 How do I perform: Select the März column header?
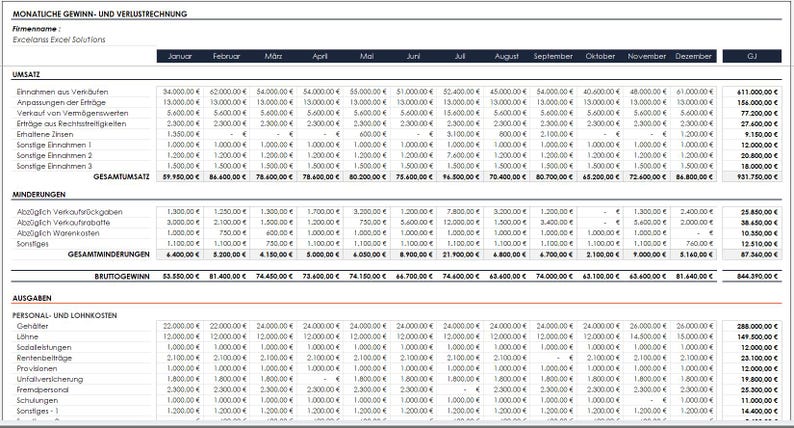pos(273,56)
